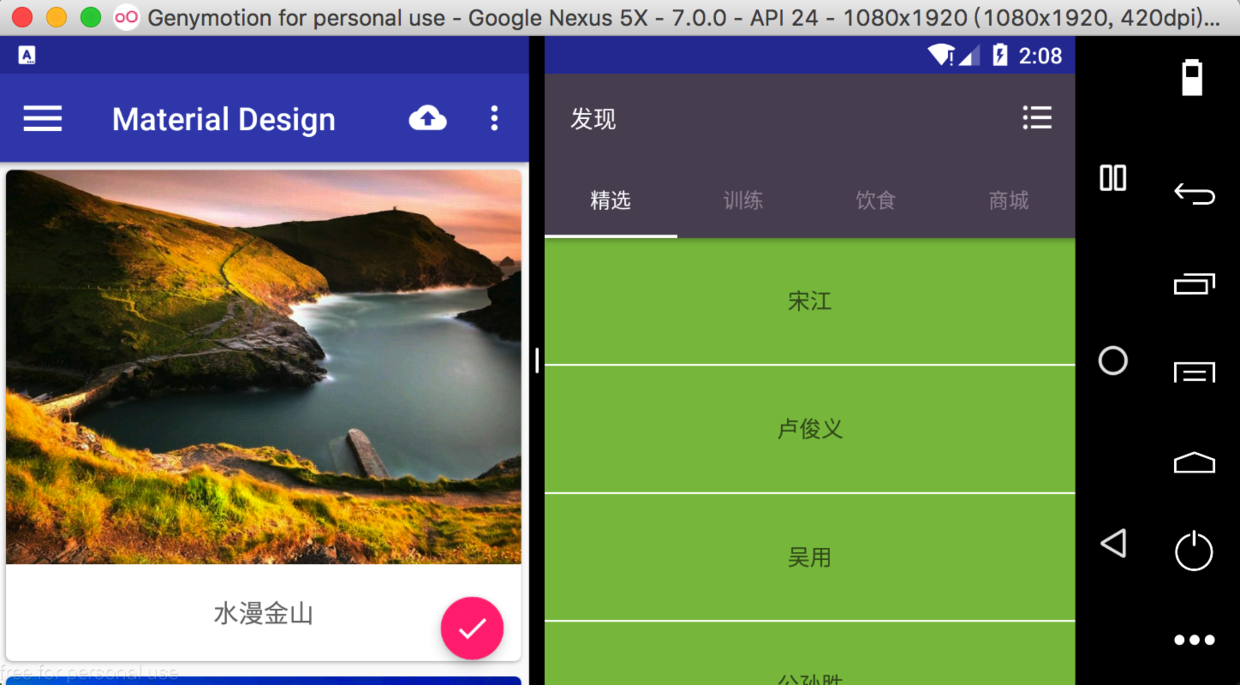Click the Genymotion recent apps button

(1194, 284)
